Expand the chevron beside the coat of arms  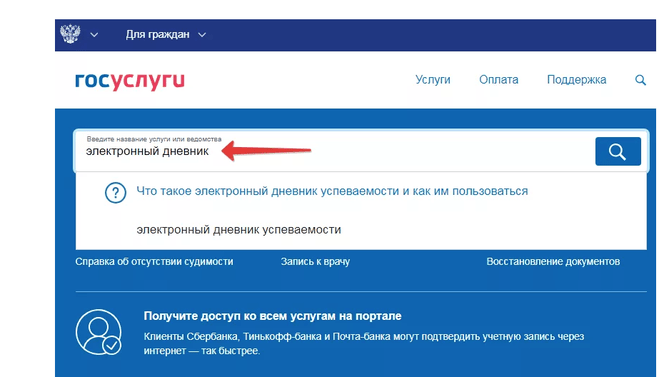[x=94, y=35]
